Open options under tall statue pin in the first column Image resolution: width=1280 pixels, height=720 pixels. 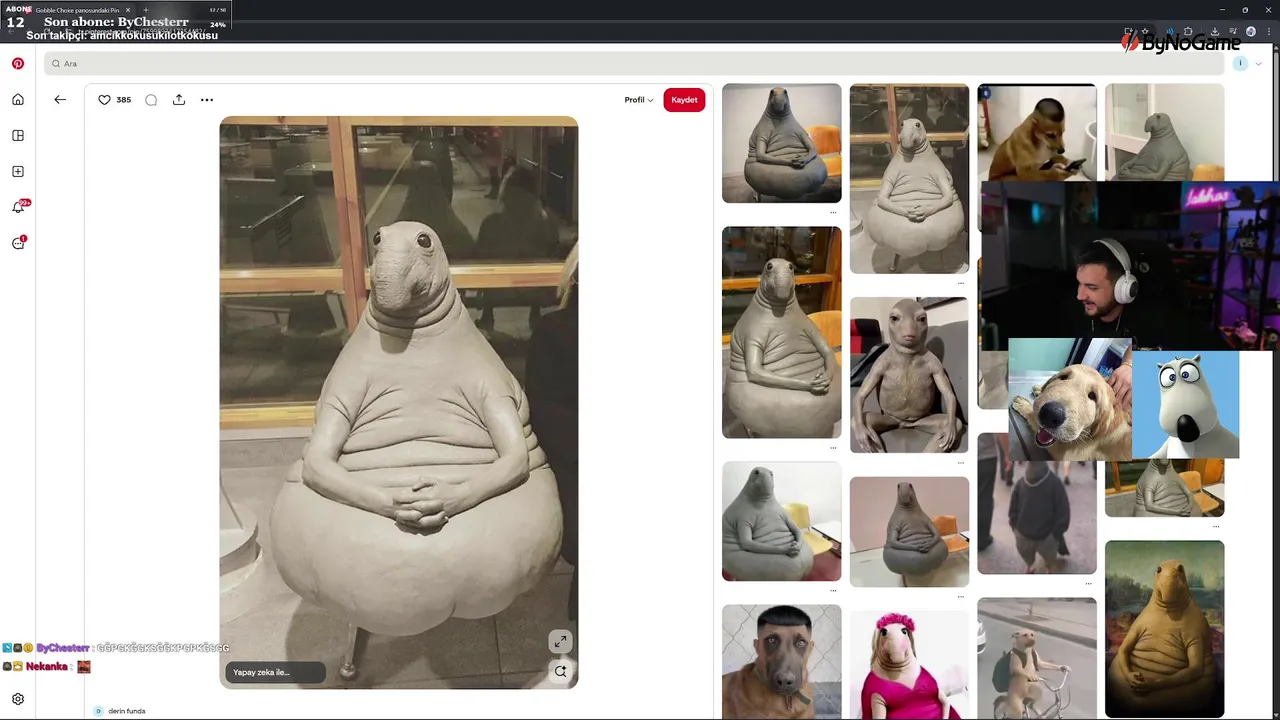click(x=833, y=448)
